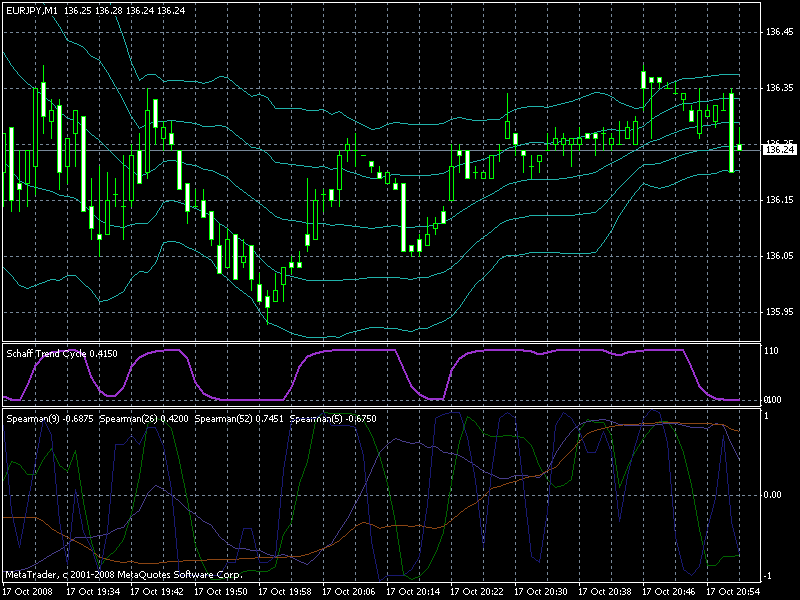Click the 136.35 price scale label

pos(780,88)
